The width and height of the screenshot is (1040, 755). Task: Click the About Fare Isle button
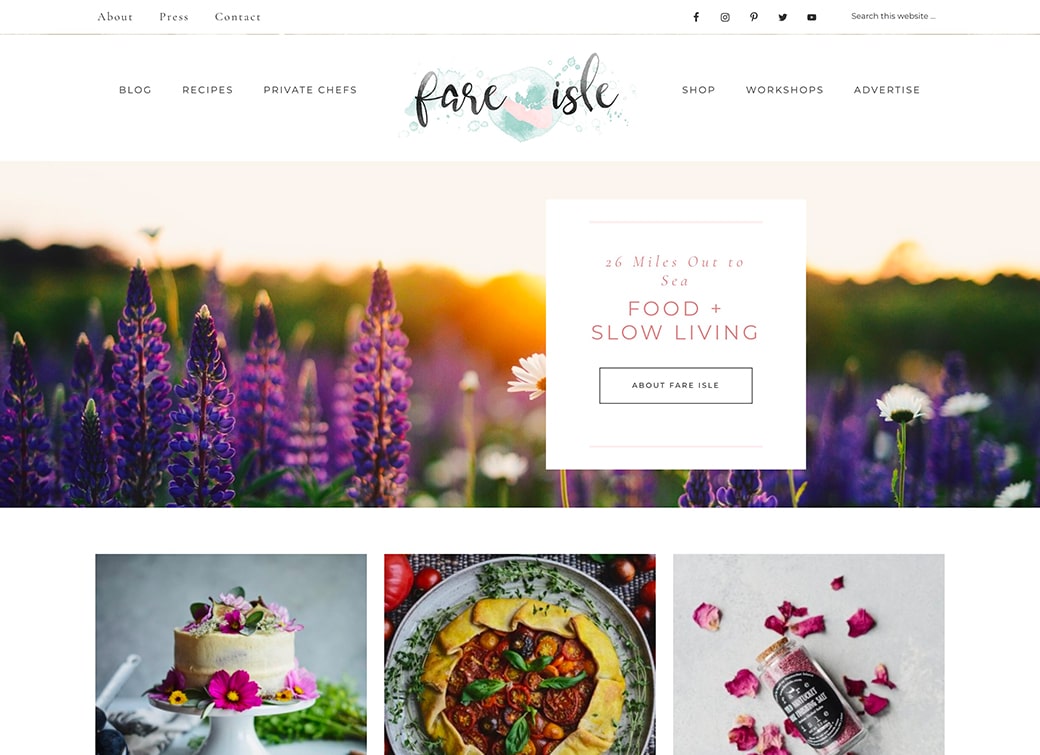coord(676,385)
